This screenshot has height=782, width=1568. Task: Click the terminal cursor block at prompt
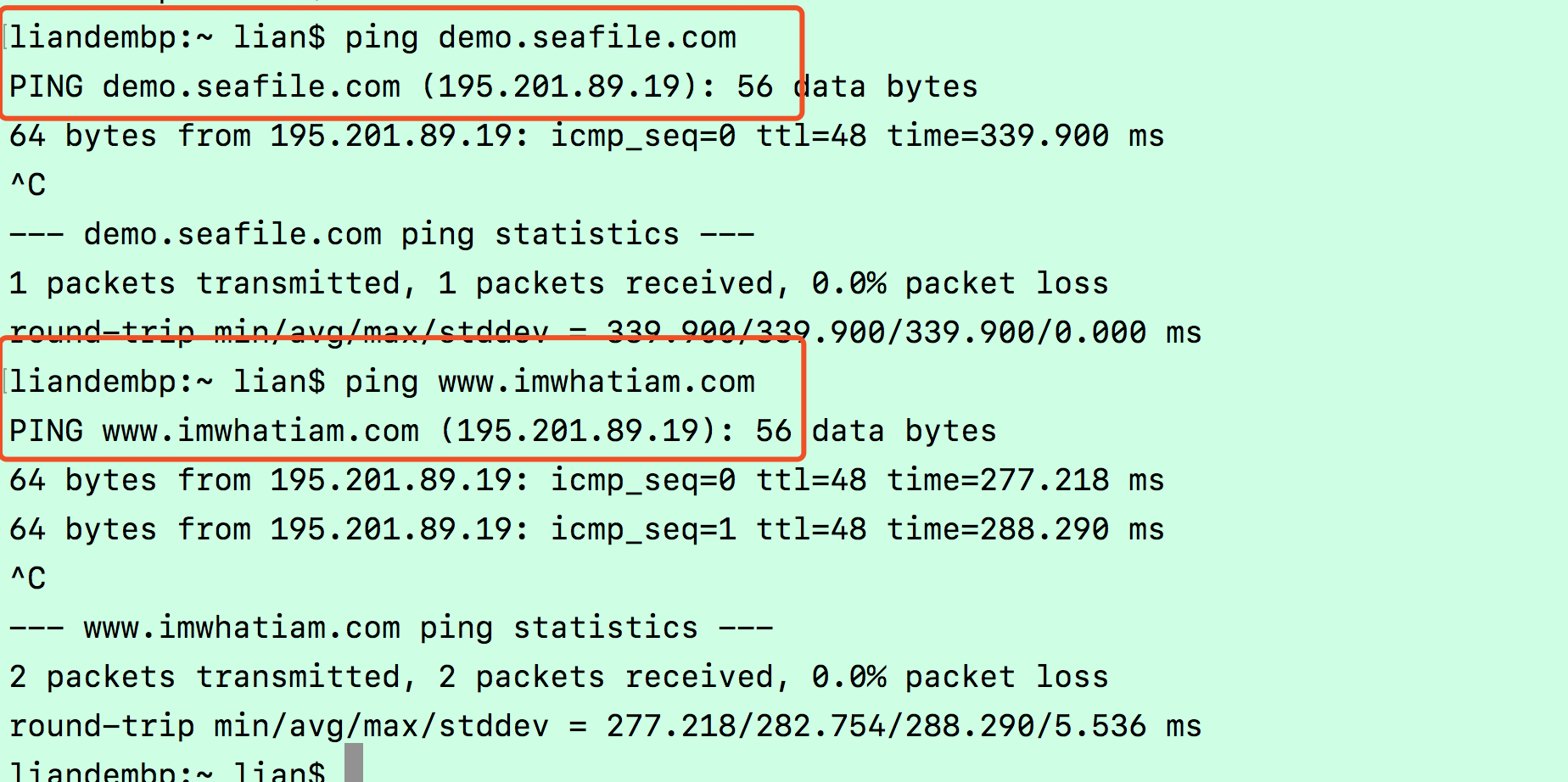pyautogui.click(x=354, y=763)
